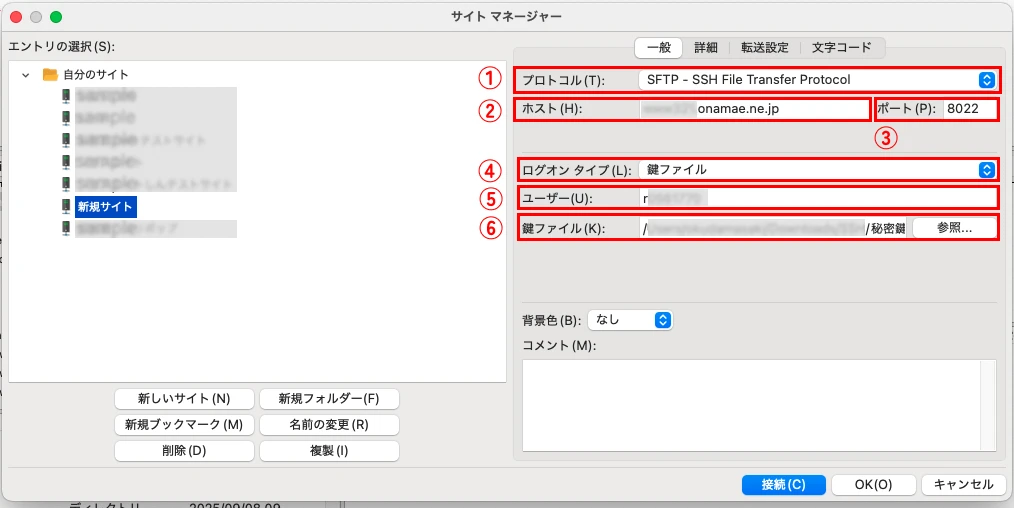Click the 接続 connect button
The height and width of the screenshot is (508, 1014).
[x=783, y=484]
